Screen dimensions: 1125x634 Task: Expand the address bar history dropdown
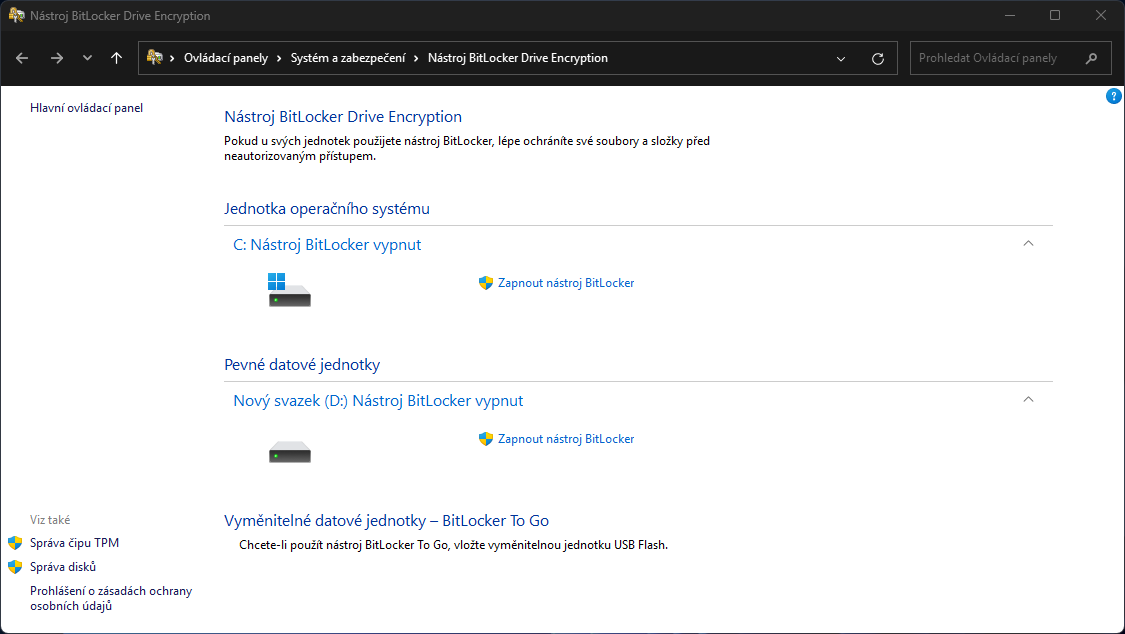(x=841, y=59)
